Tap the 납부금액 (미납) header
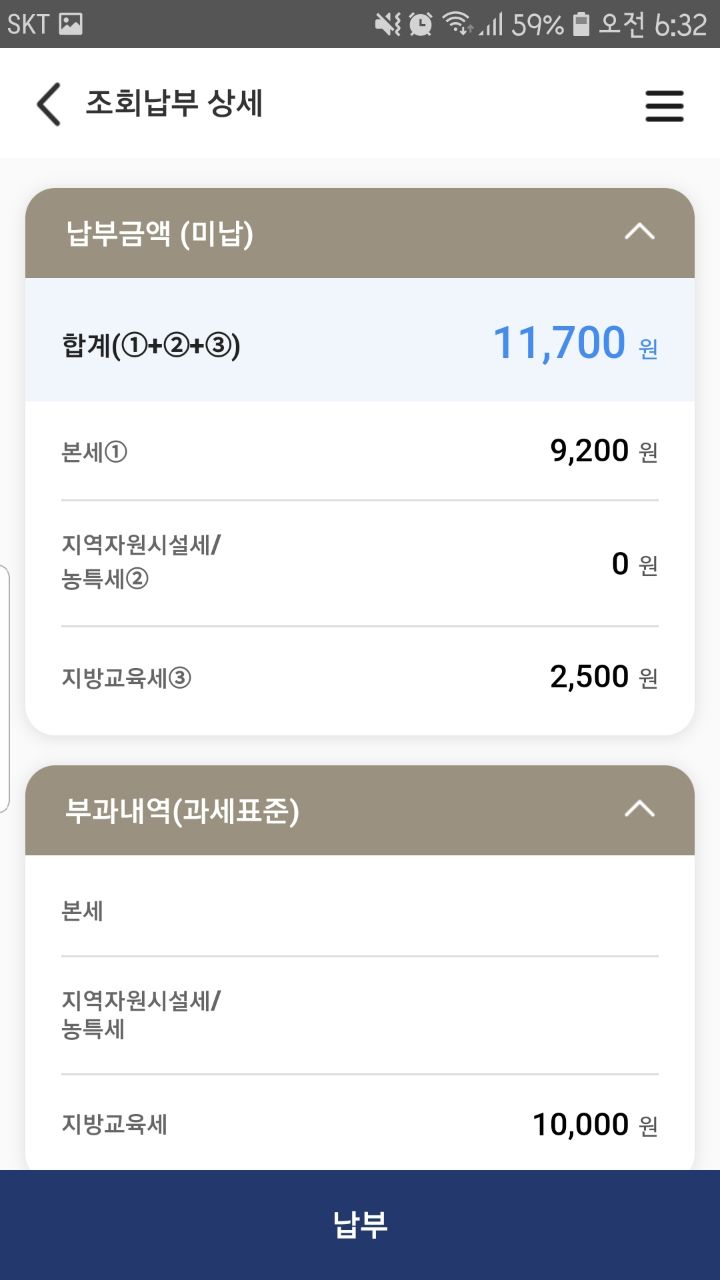 point(160,234)
